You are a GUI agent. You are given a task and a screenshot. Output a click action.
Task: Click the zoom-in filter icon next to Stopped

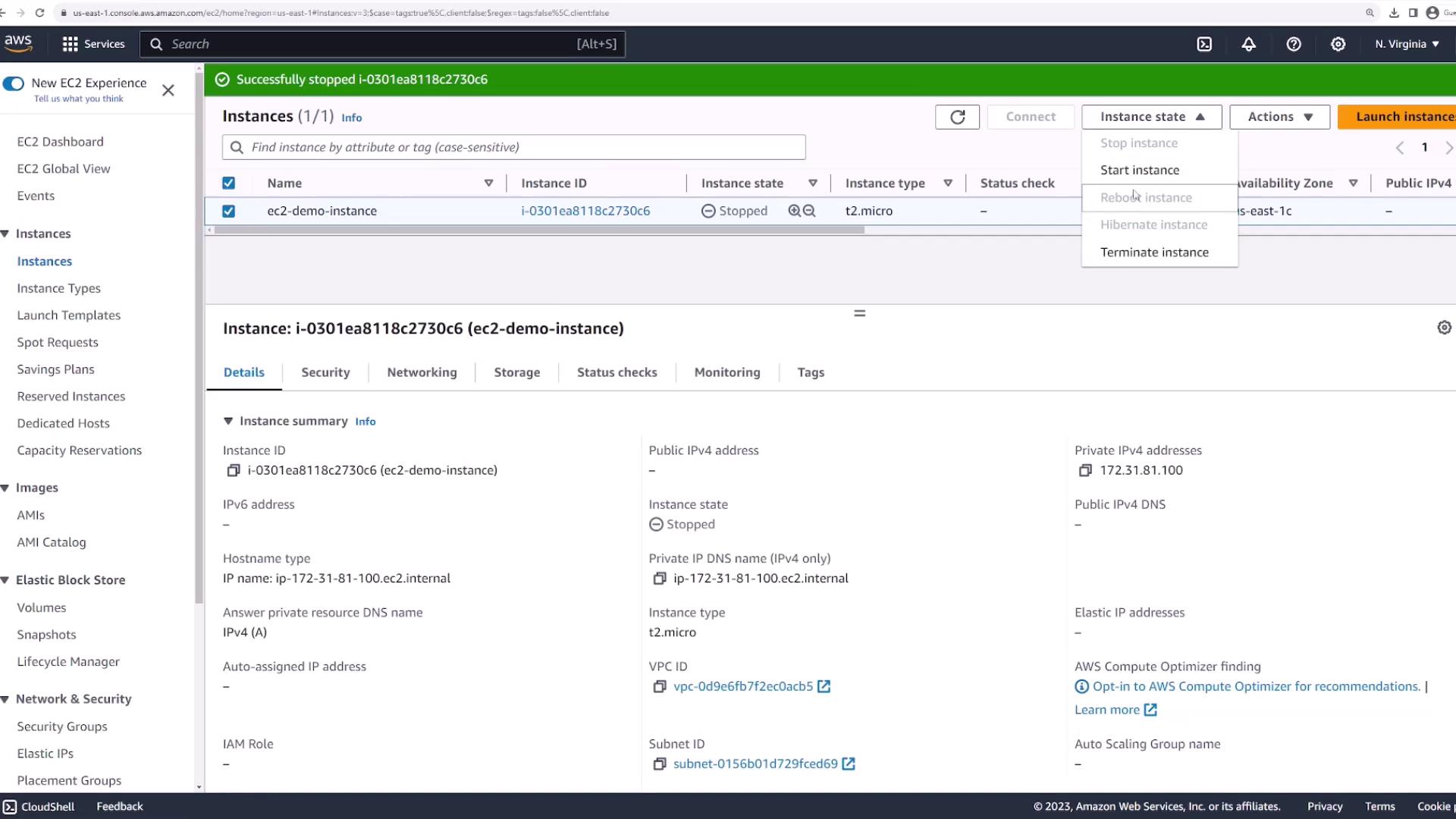(x=794, y=211)
